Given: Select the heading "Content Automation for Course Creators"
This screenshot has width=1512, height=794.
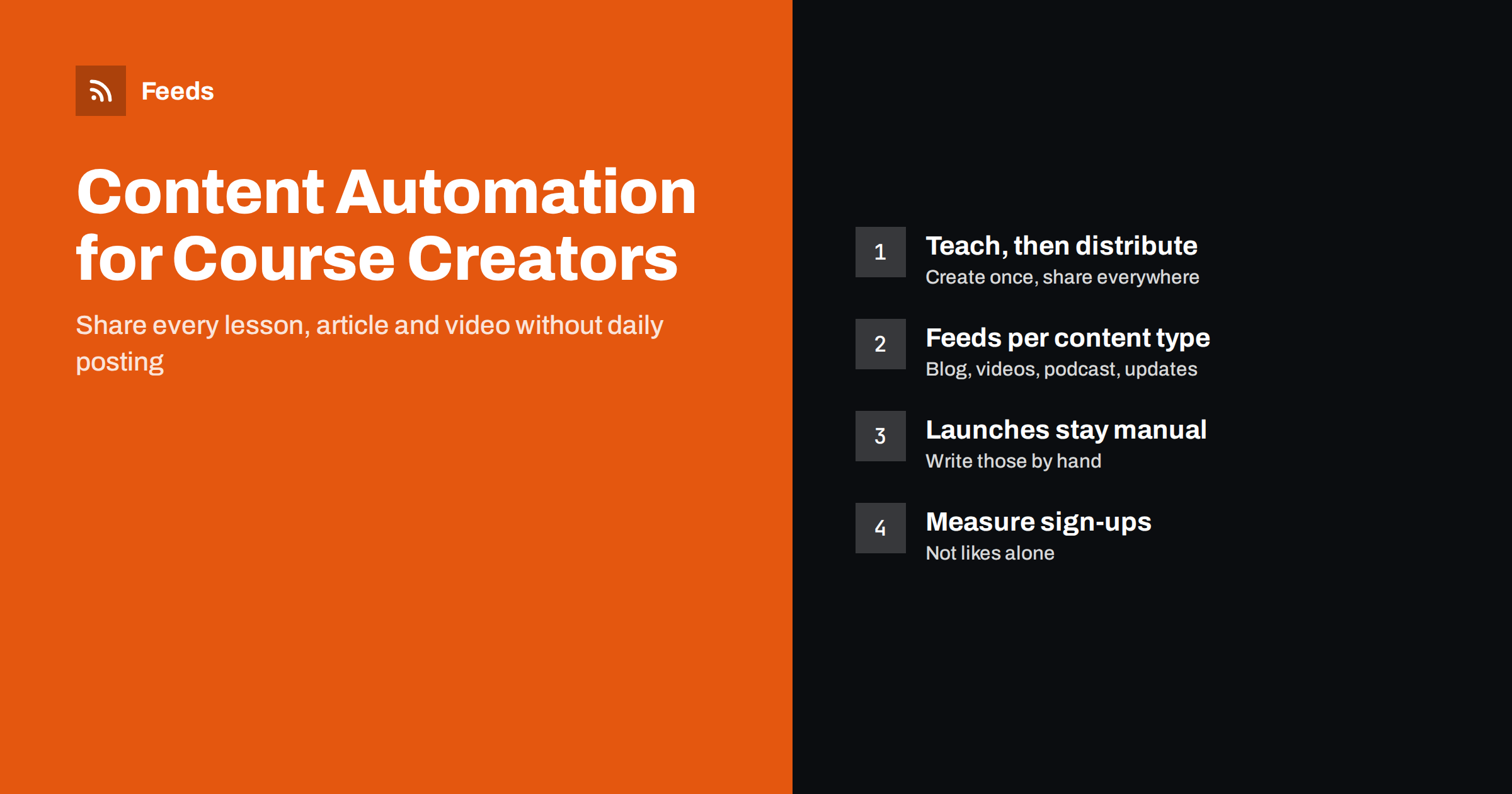Looking at the screenshot, I should (386, 225).
